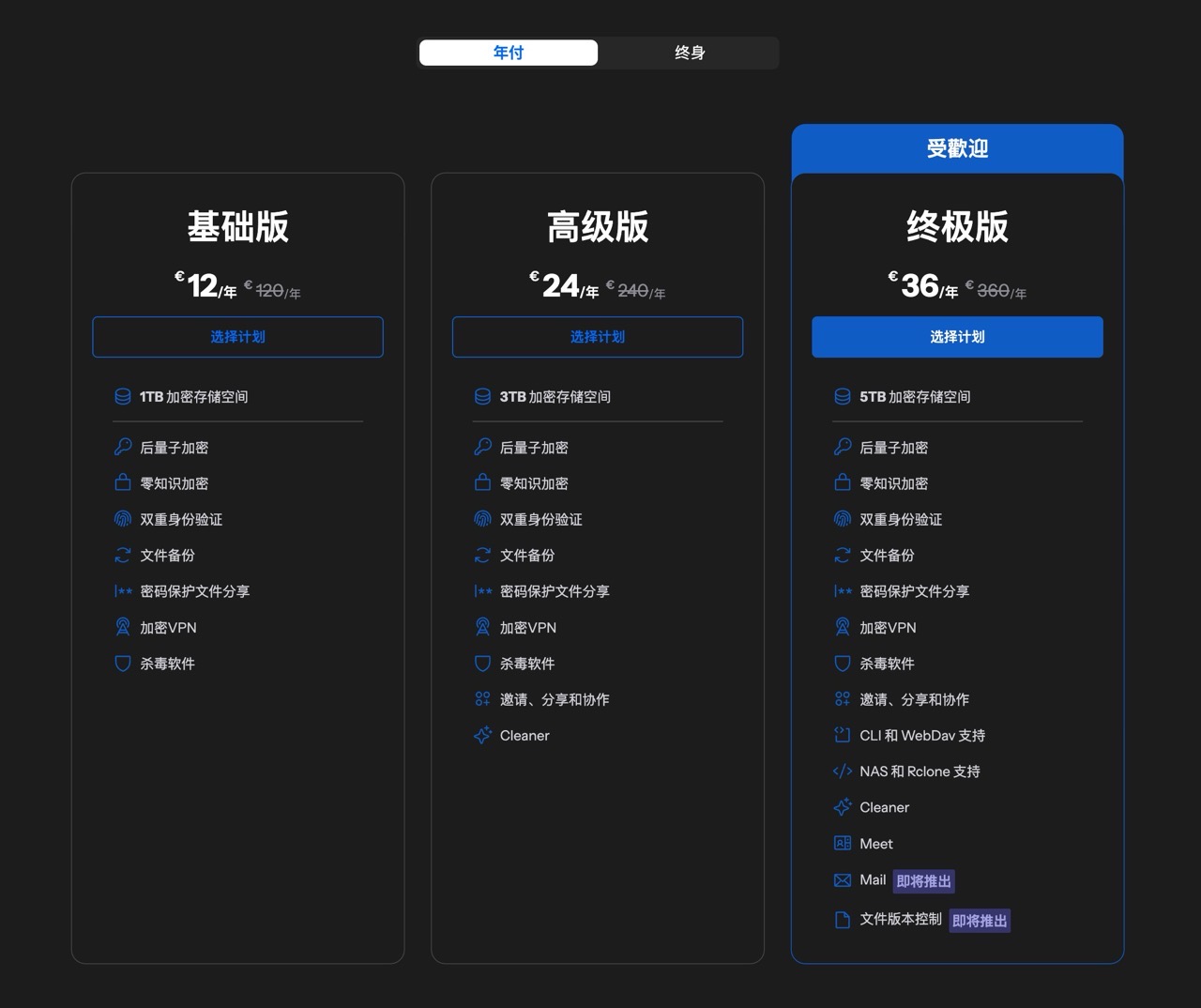
Task: Click the 零知识加密 padlock icon in 基础版
Action: 123,482
